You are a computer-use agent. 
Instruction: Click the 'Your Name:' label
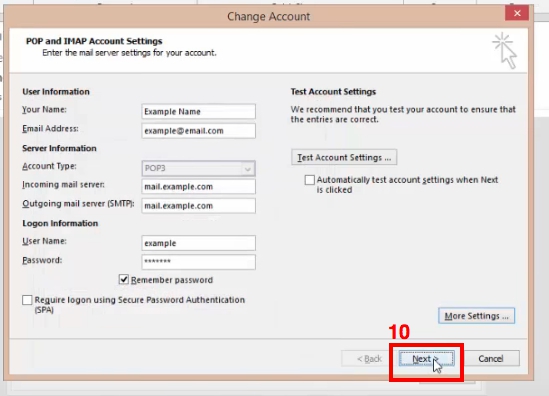coord(44,110)
